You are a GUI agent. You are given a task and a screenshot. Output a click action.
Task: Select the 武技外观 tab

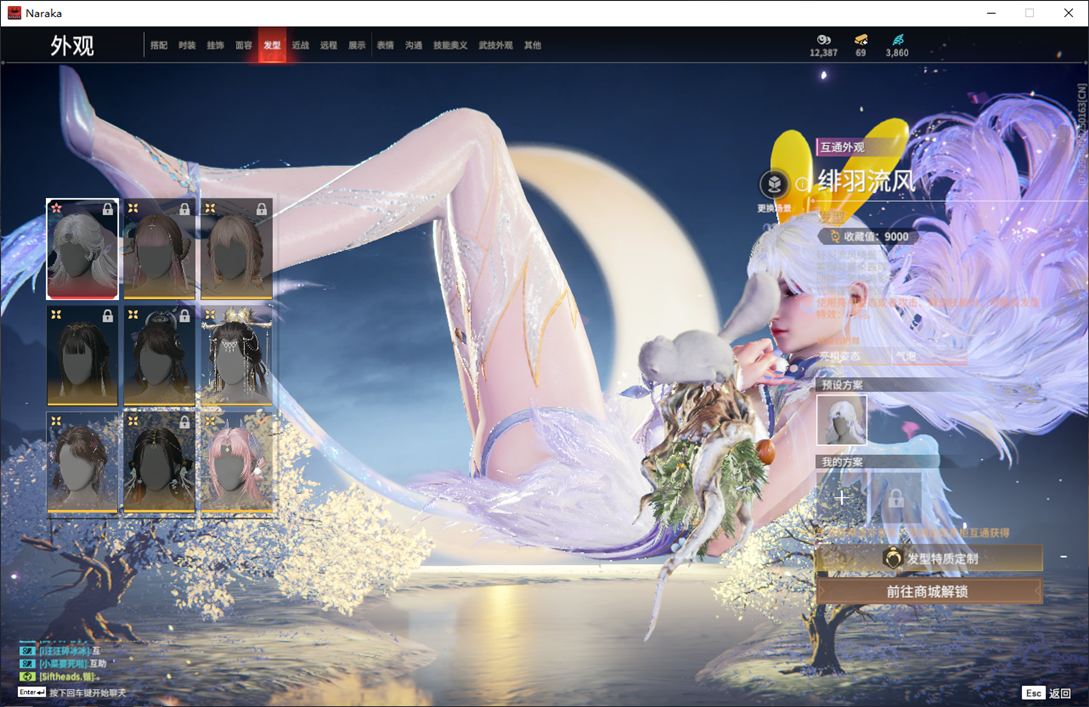coord(495,46)
